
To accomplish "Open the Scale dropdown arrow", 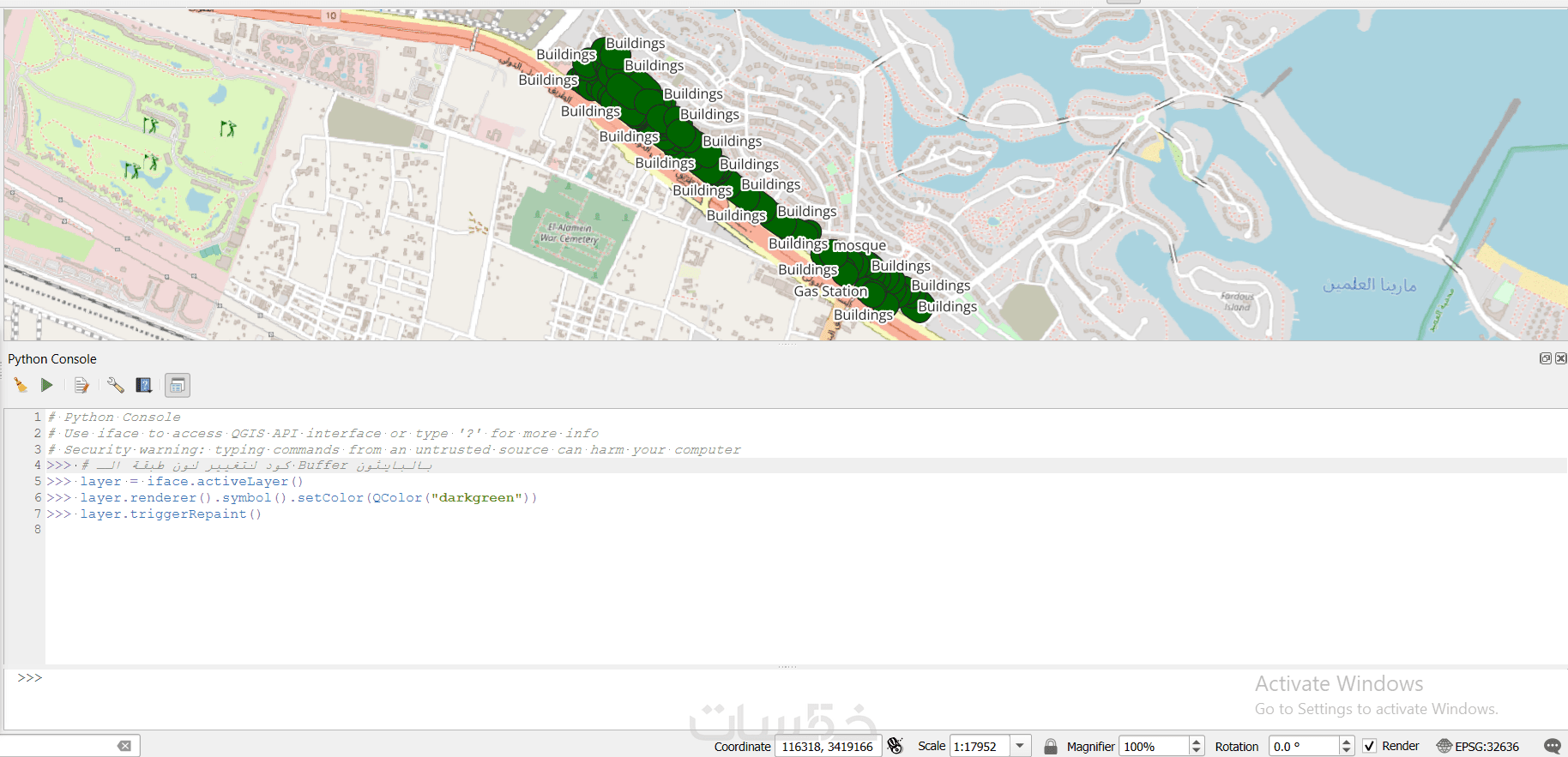I will coord(1020,746).
